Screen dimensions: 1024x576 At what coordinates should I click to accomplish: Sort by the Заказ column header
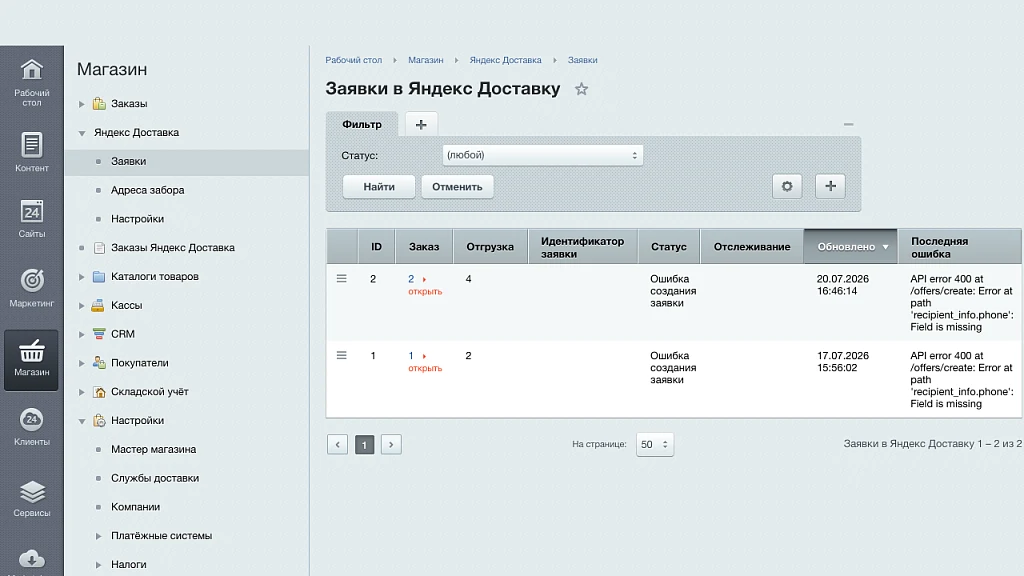[424, 247]
